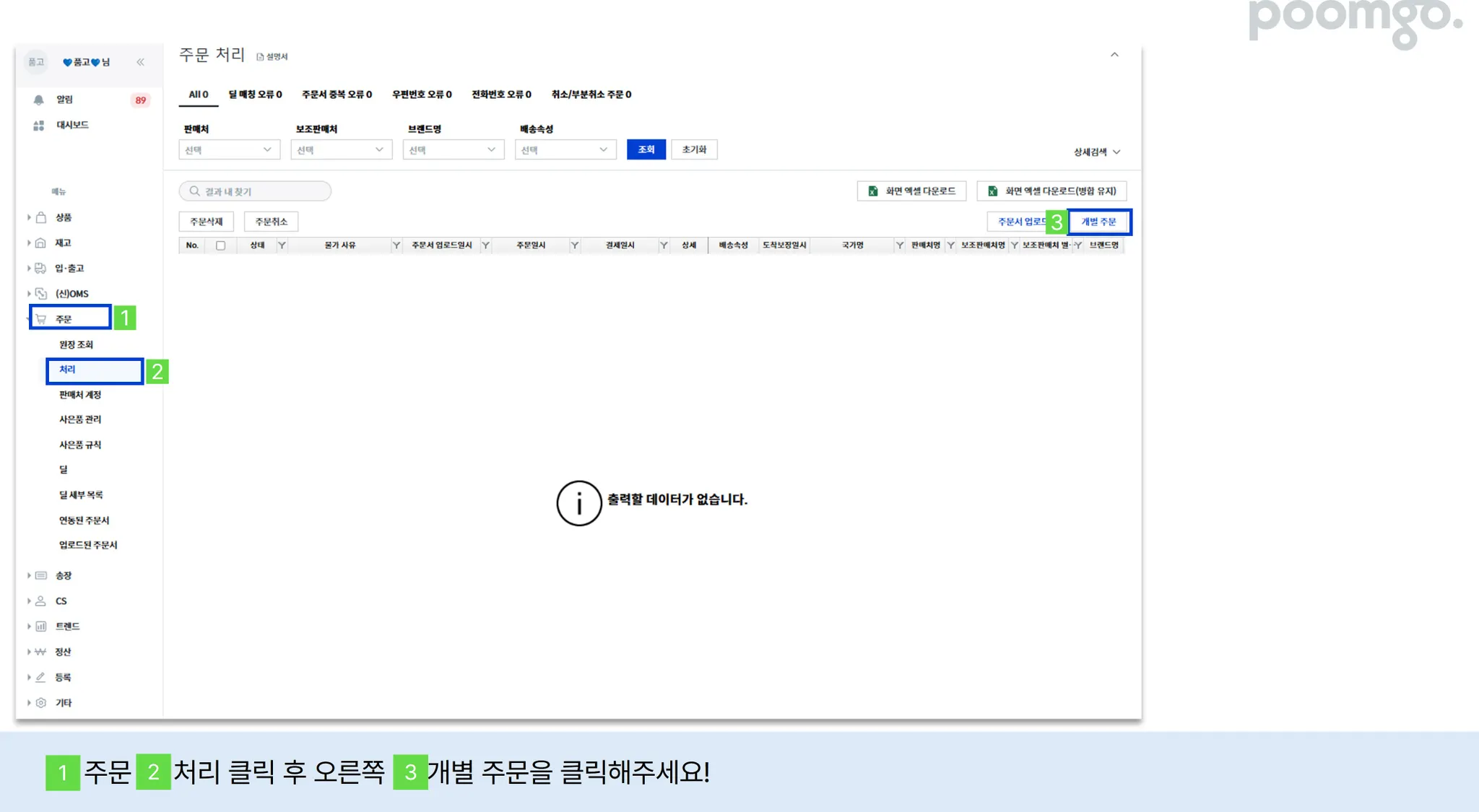Screen dimensions: 1479x812
Task: Select the 취소/부분취소 주문 tab
Action: [591, 95]
